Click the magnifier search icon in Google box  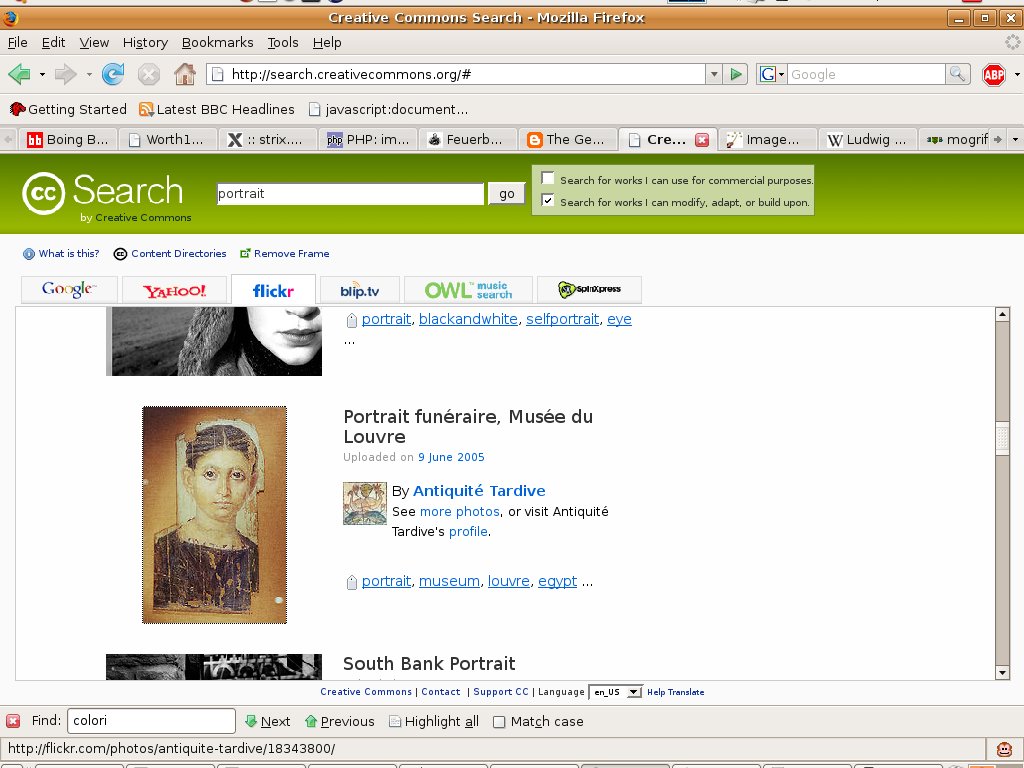tap(957, 74)
